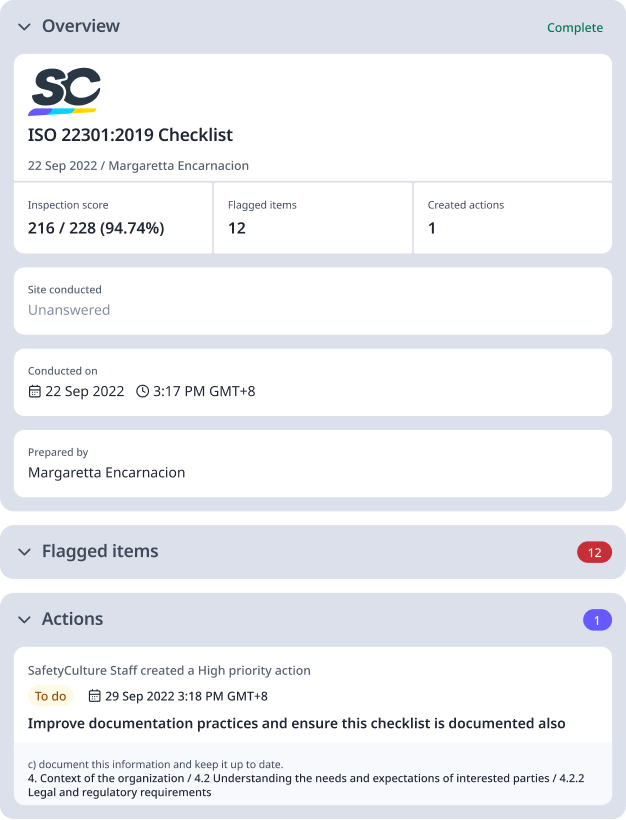
Task: Click the SC SafetyCulture logo
Action: pos(64,92)
